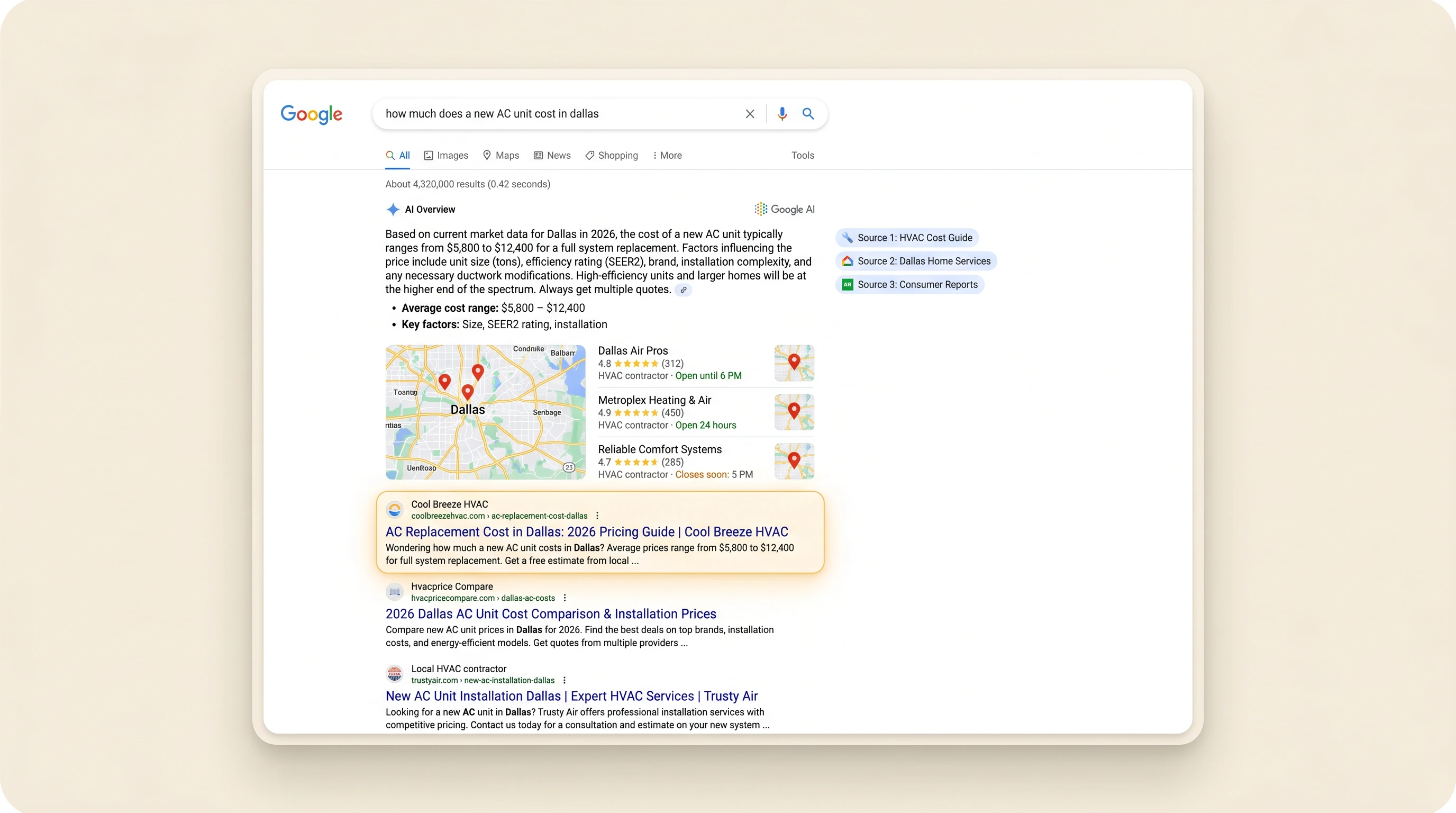The width and height of the screenshot is (1456, 813).
Task: Click the 'About 4,320,000 results' text
Action: point(468,184)
